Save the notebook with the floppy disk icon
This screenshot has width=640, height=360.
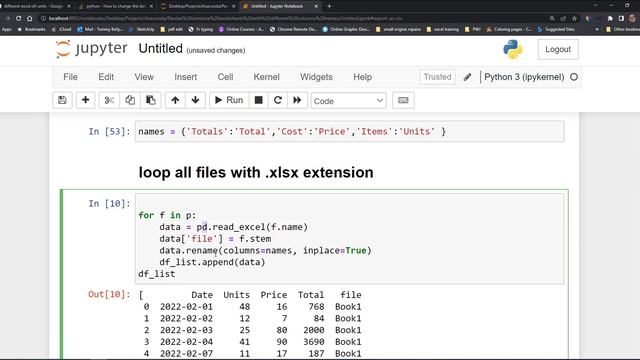pos(62,100)
